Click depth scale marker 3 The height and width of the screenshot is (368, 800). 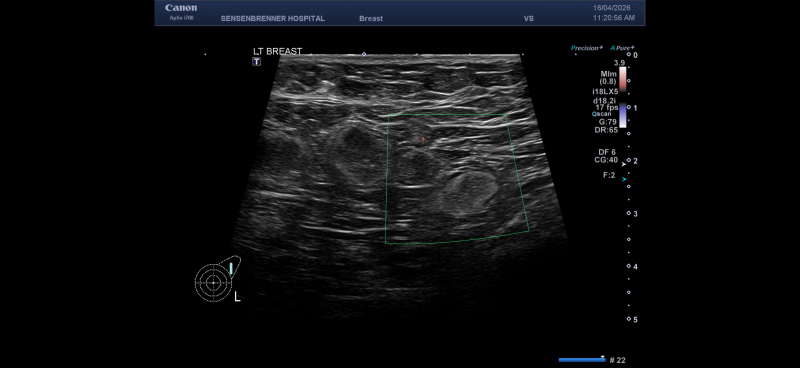[635, 214]
